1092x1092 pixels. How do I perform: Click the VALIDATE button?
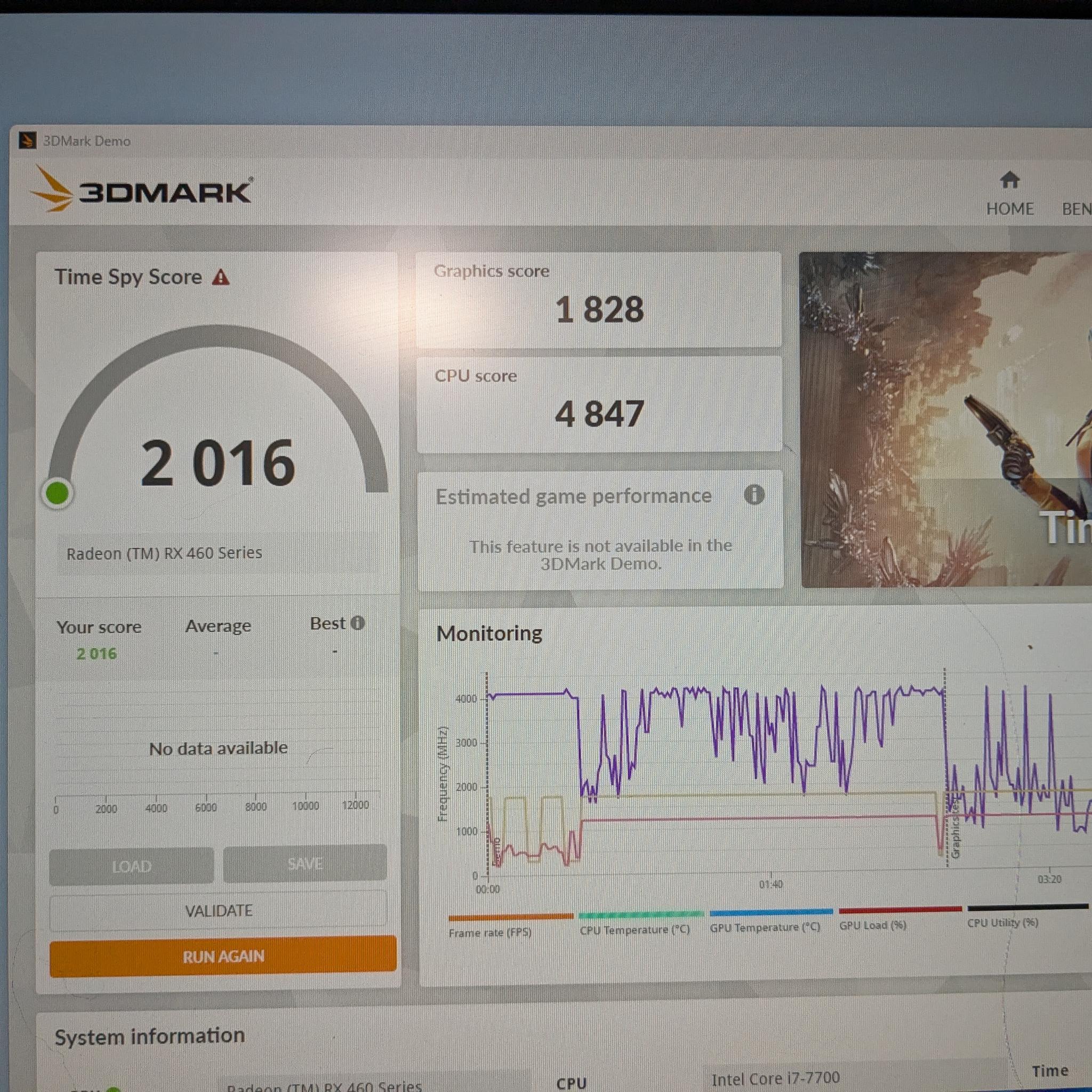(x=219, y=911)
